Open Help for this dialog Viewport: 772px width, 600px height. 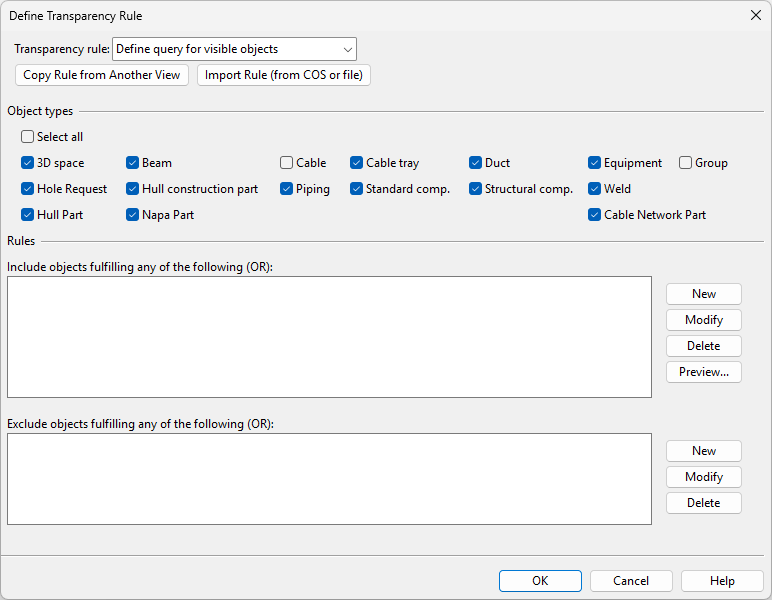(722, 581)
